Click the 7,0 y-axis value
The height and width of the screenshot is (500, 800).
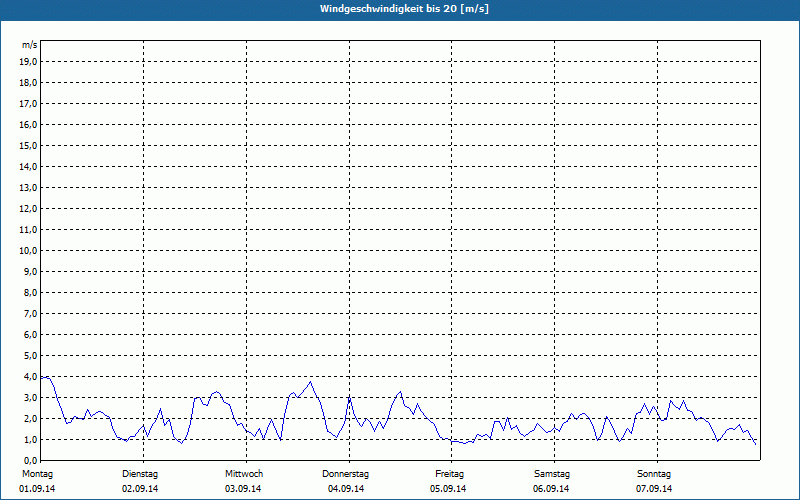point(31,314)
